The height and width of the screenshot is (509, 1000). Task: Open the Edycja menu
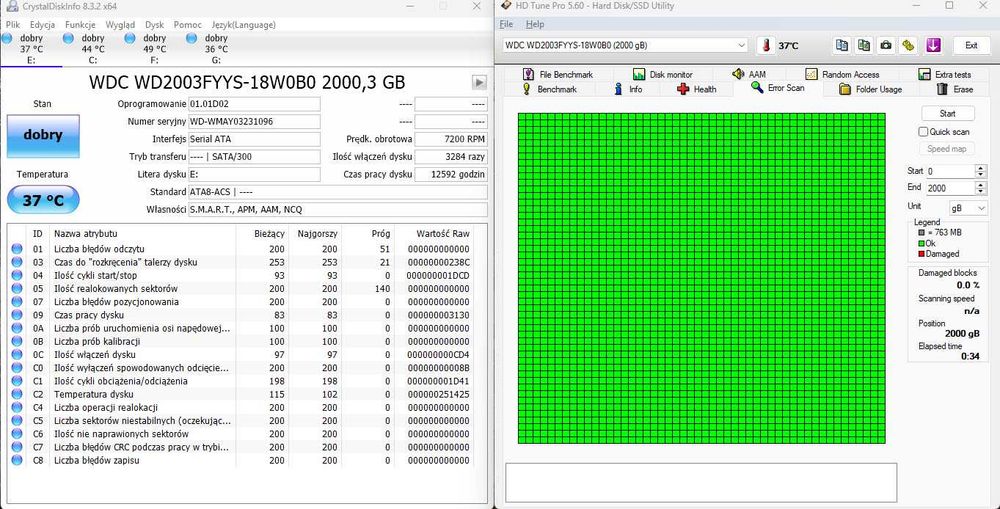42,25
